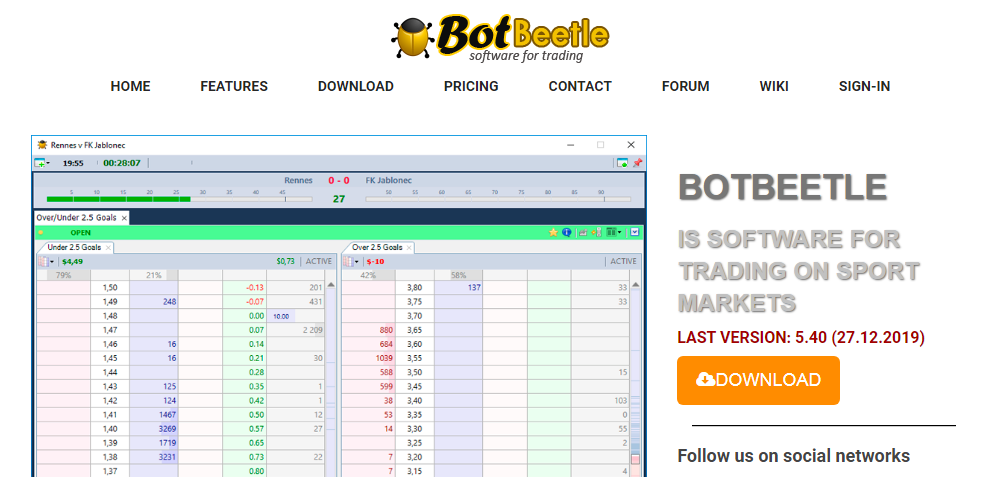Viewport: 983px width, 477px height.
Task: Open dropdown arrow beside add-market icon
Action: click(x=48, y=164)
